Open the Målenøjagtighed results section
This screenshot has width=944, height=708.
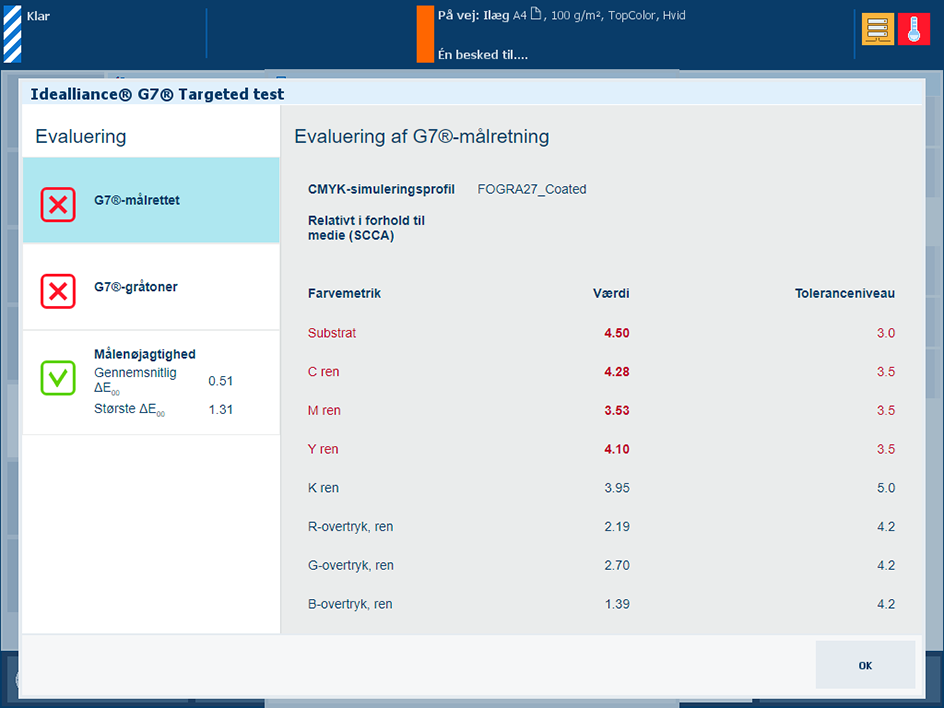[x=151, y=382]
